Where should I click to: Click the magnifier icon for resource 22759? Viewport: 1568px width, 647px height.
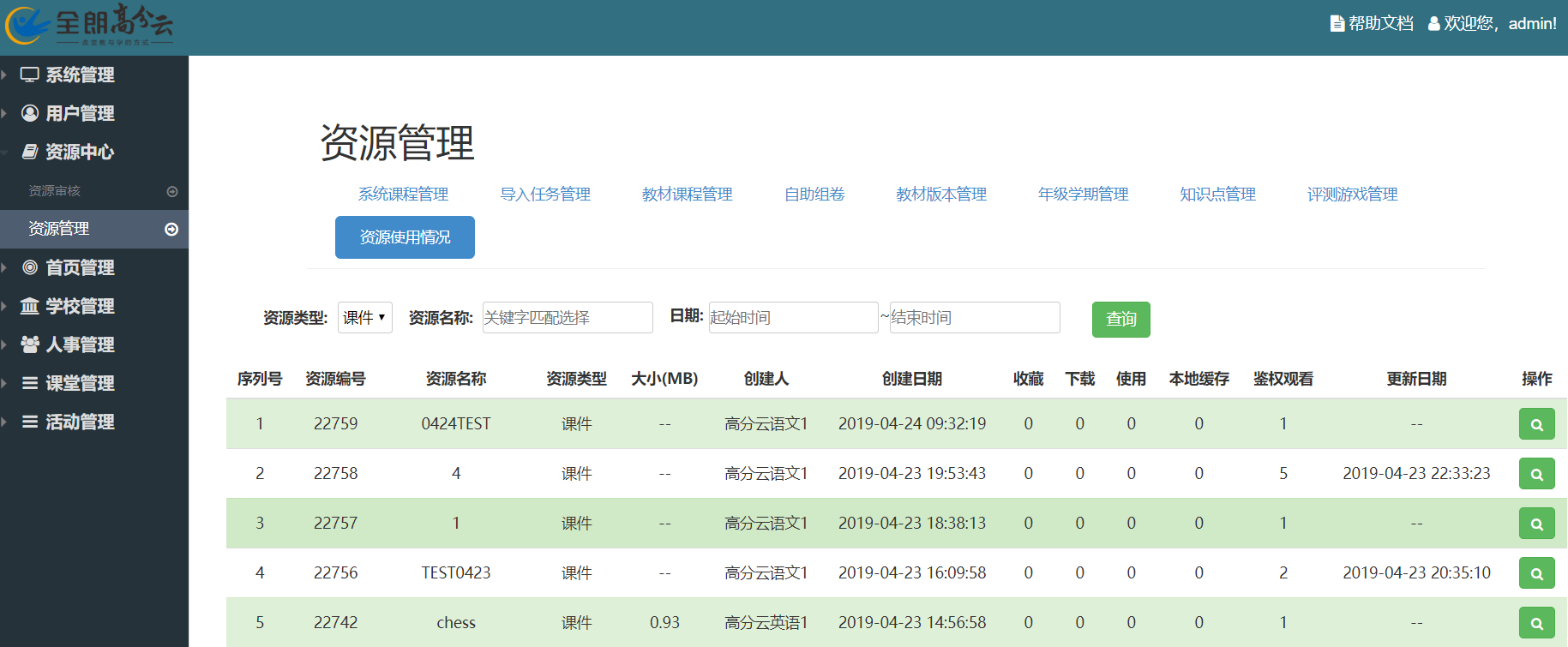pyautogui.click(x=1536, y=424)
